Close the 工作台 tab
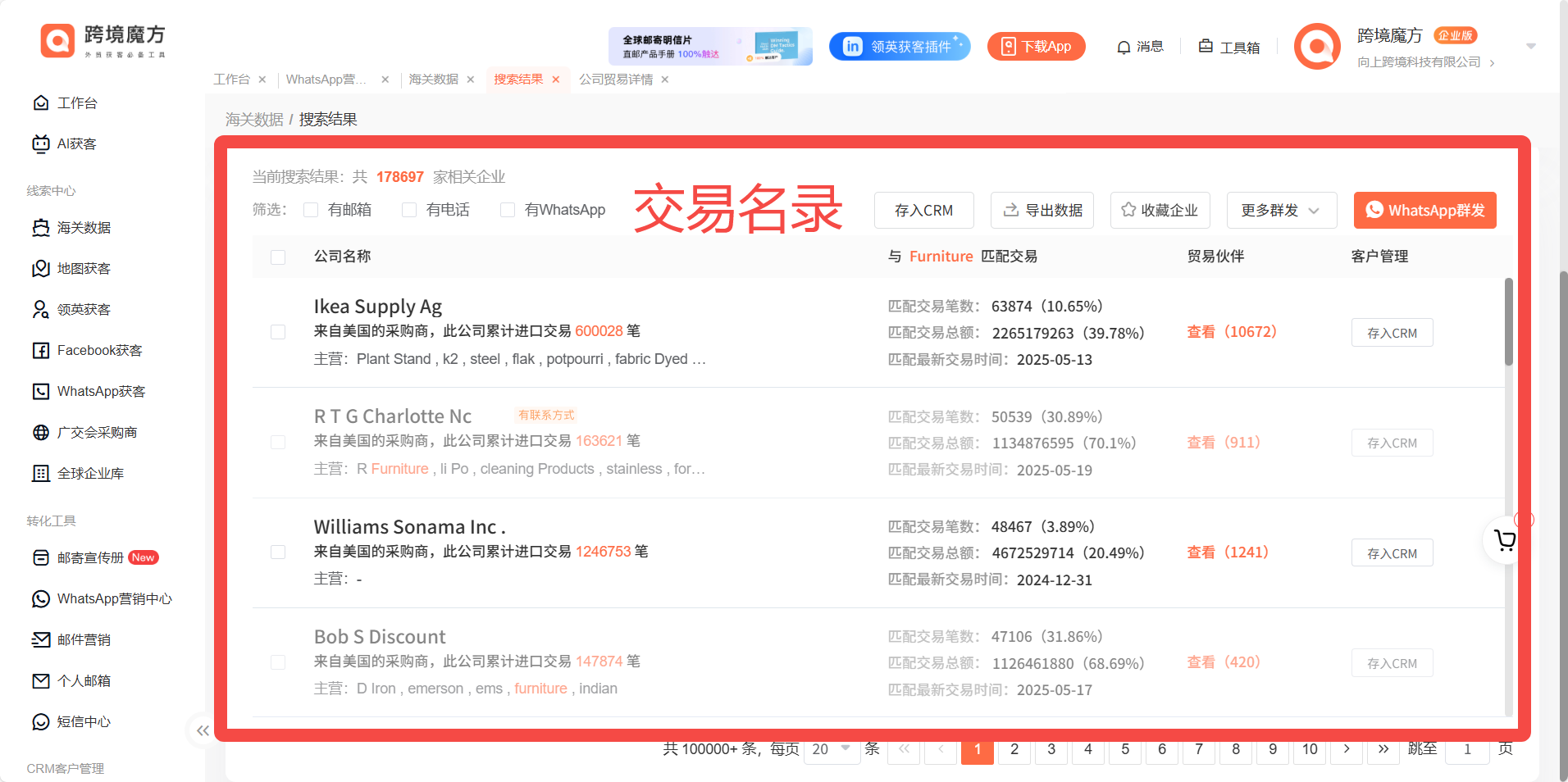The image size is (1568, 782). pyautogui.click(x=262, y=80)
